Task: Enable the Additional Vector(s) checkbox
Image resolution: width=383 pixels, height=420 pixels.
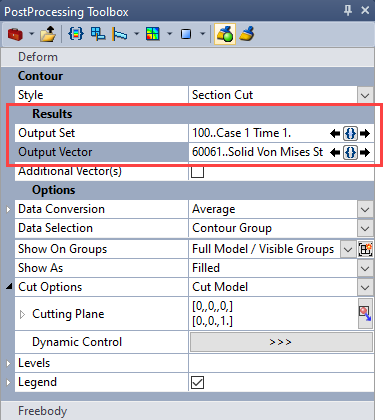Action: [197, 172]
